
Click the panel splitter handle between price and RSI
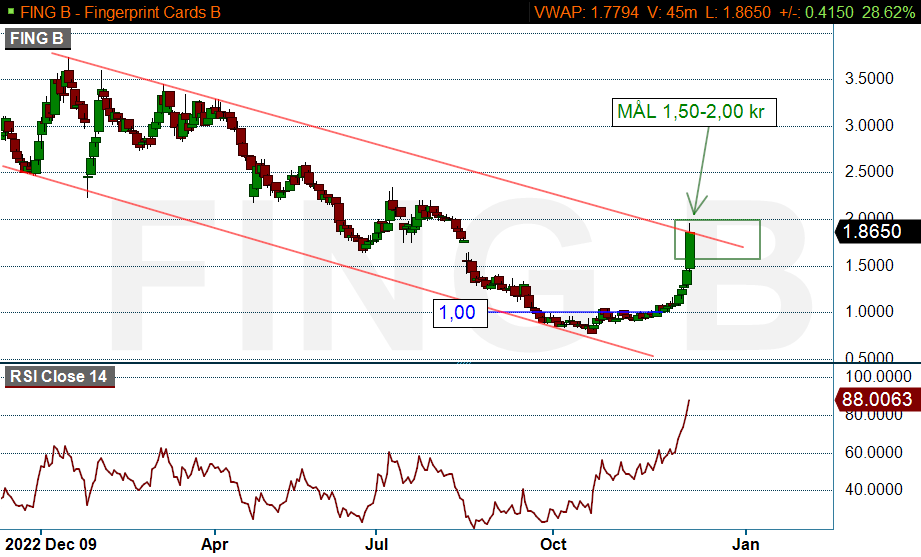(464, 363)
